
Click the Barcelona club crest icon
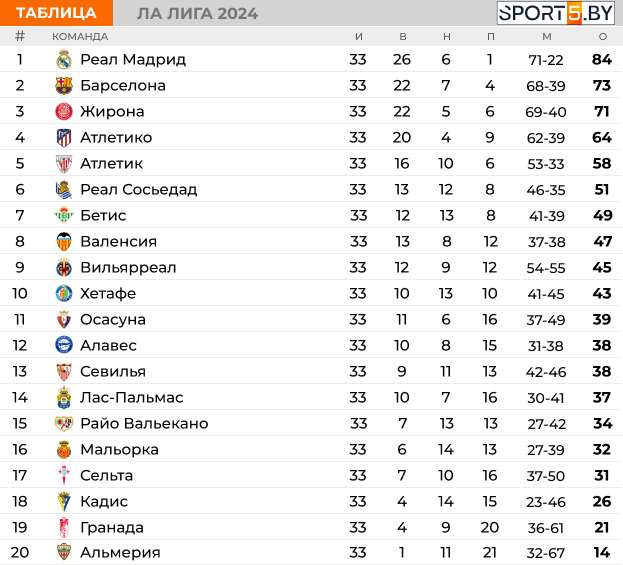coord(64,86)
